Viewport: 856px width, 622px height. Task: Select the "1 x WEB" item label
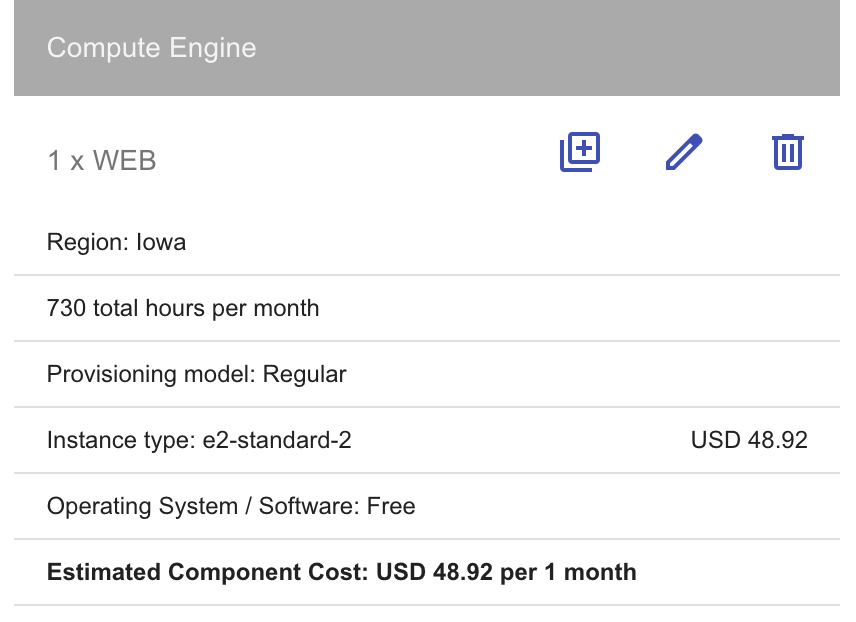pyautogui.click(x=101, y=160)
